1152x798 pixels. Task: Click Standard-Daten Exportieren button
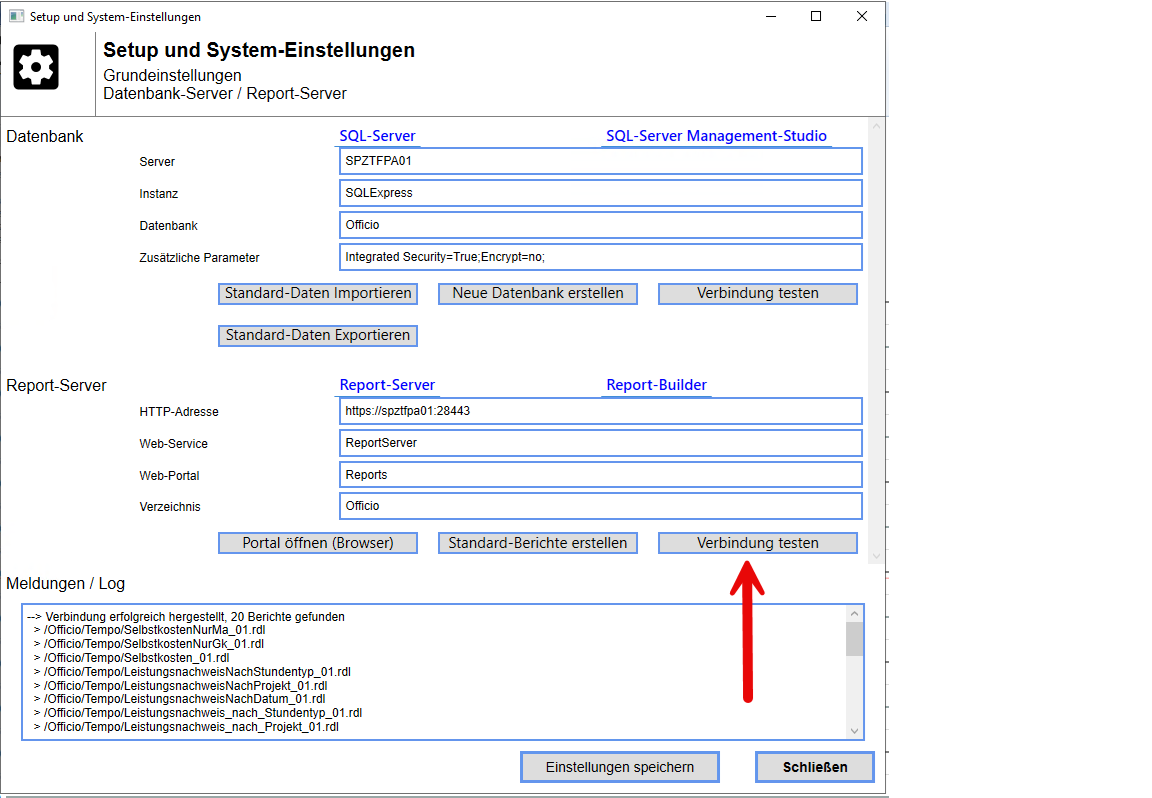(x=318, y=335)
